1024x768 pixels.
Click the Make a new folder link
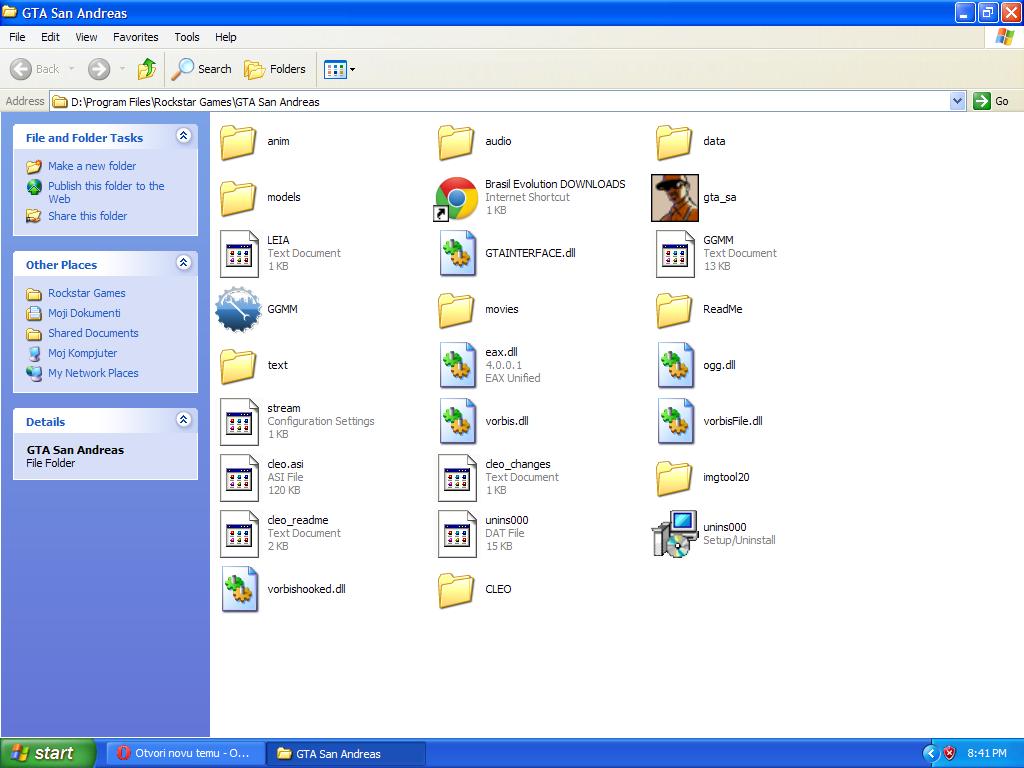tap(92, 166)
